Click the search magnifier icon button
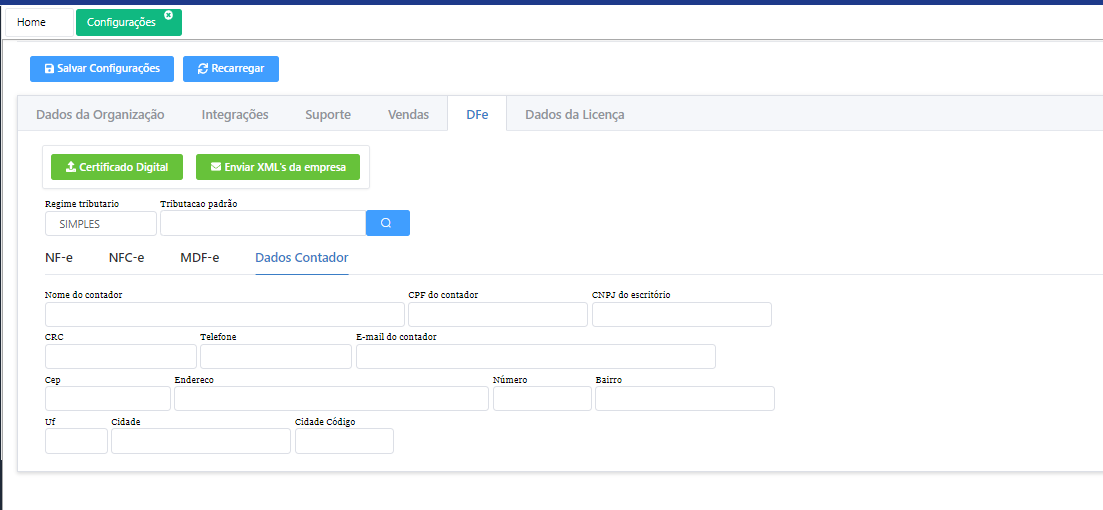1103x510 pixels. pyautogui.click(x=387, y=223)
